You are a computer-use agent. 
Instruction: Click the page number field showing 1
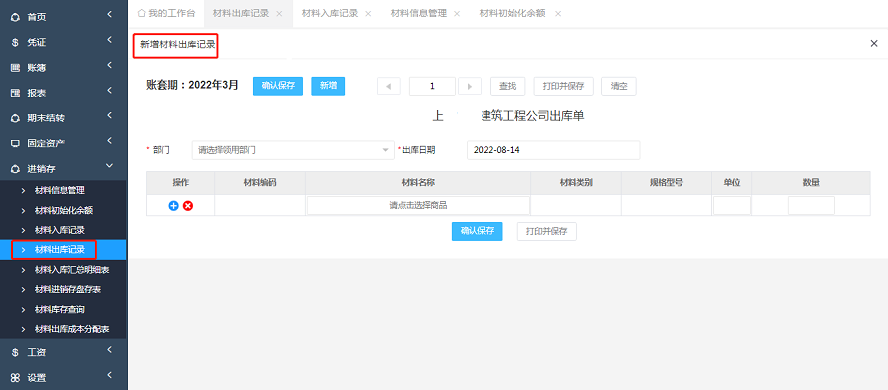tap(432, 86)
